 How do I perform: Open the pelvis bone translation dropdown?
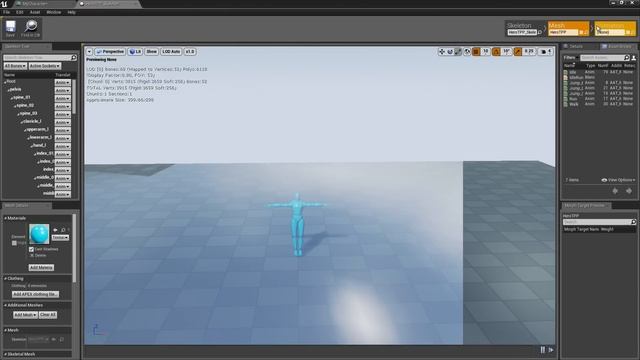click(62, 90)
